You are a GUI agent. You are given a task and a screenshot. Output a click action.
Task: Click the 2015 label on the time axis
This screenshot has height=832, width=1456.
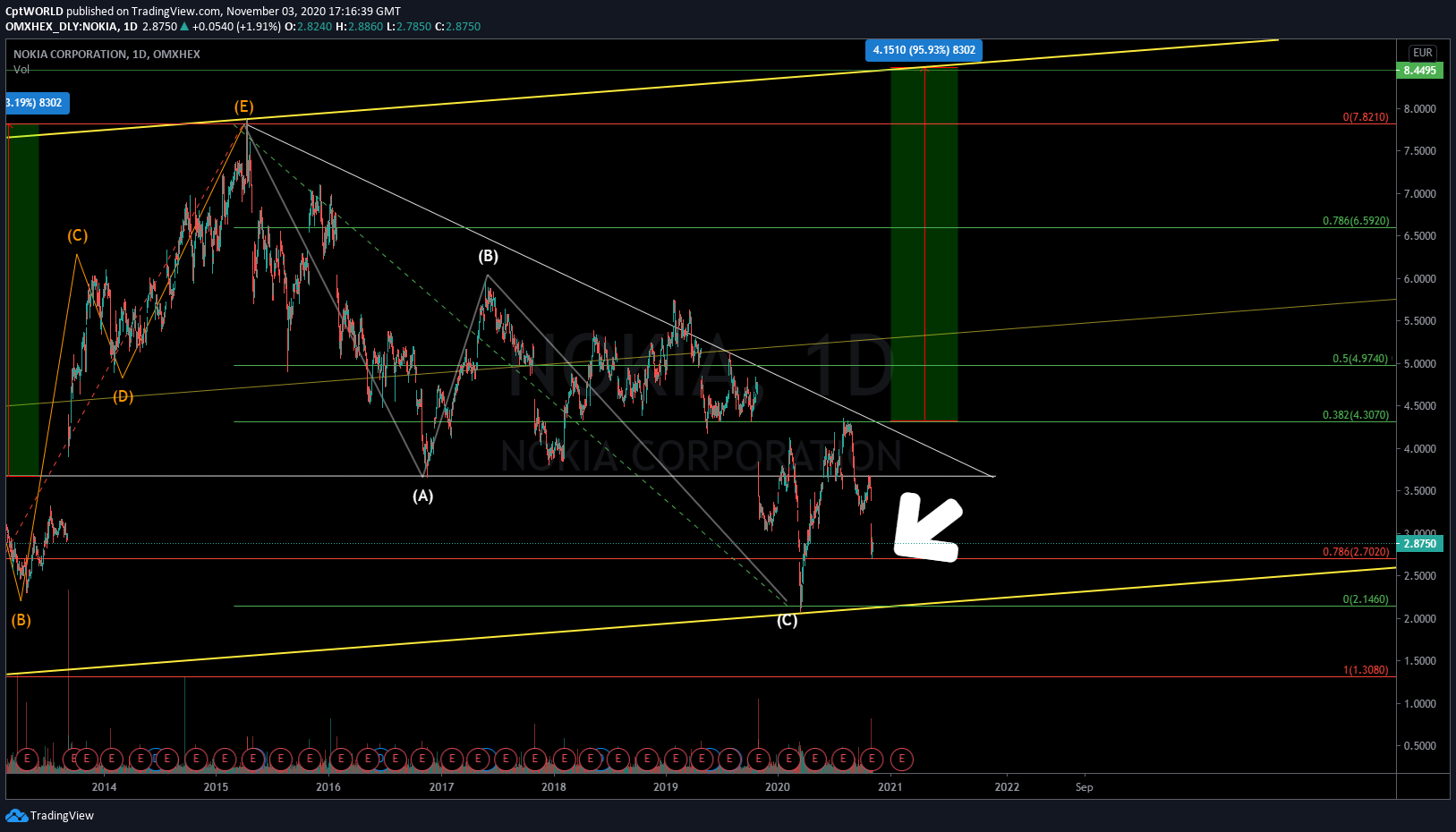(x=216, y=787)
